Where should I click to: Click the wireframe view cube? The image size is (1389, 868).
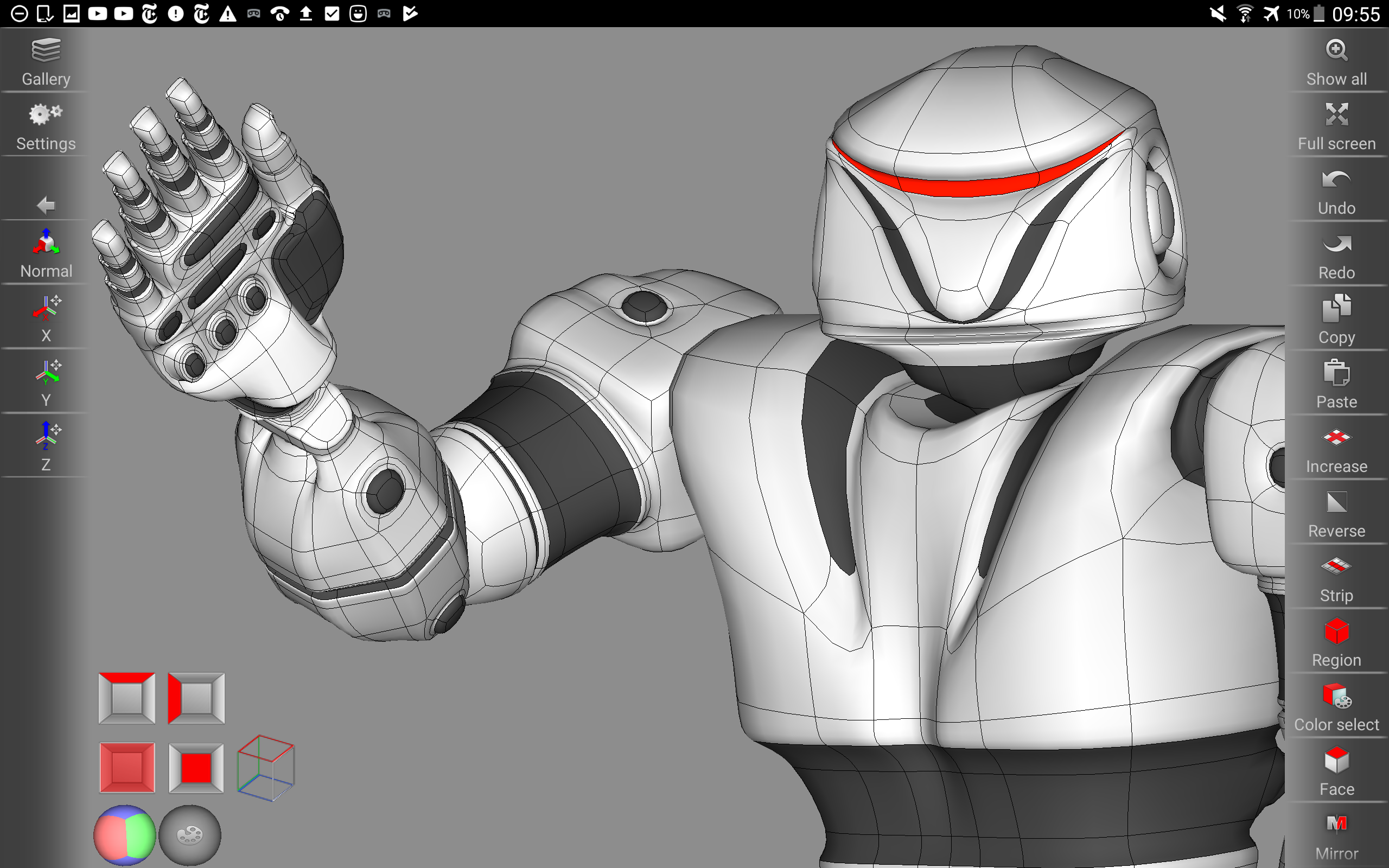[265, 768]
